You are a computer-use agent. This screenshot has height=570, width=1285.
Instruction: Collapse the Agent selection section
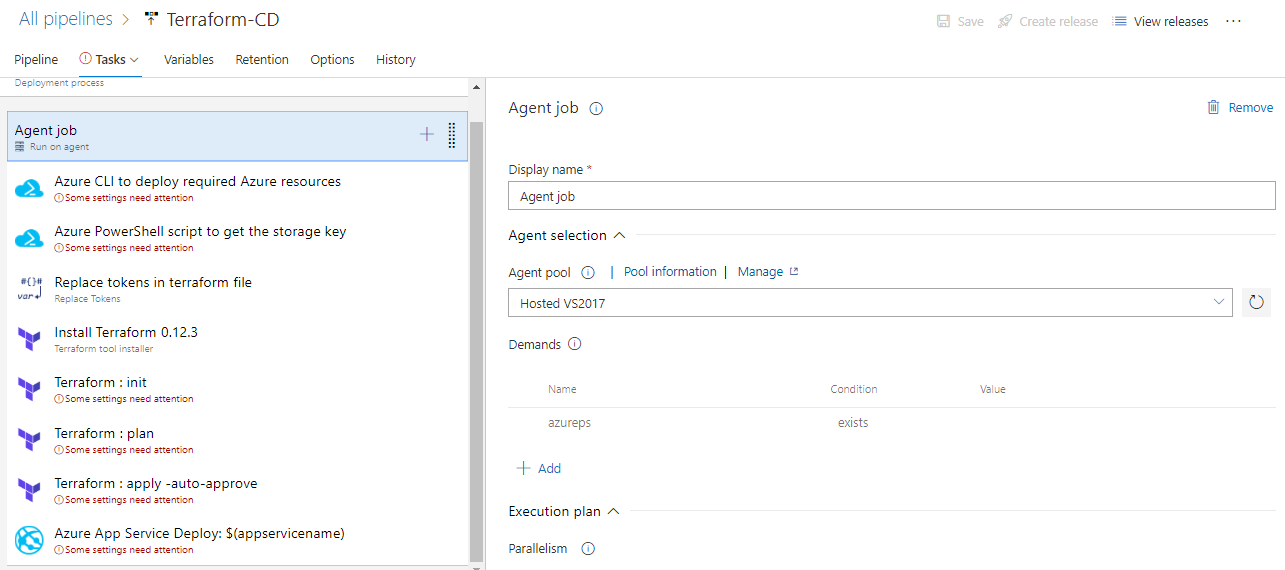pyautogui.click(x=619, y=235)
